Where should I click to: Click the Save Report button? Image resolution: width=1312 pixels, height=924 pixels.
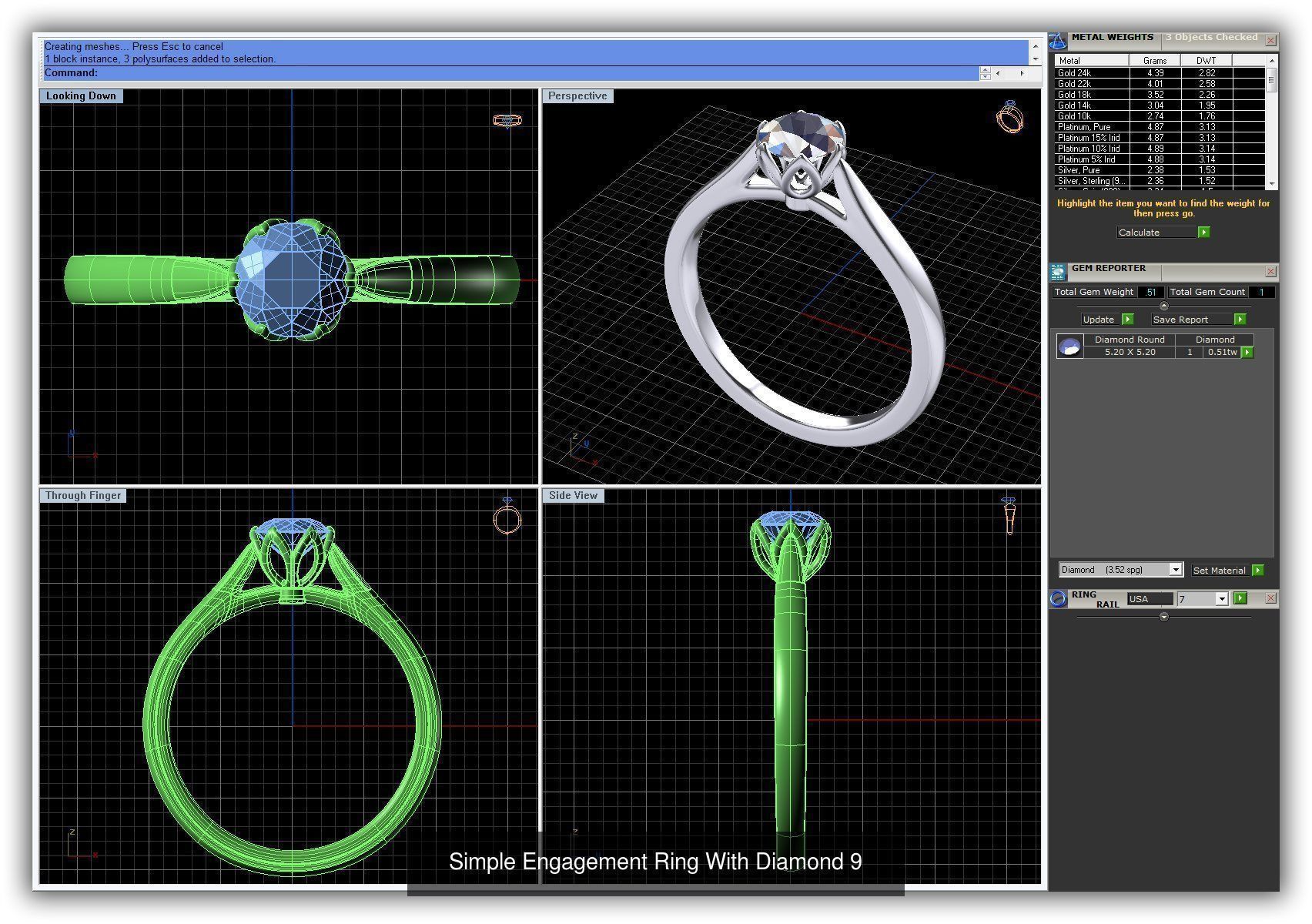coord(1192,319)
